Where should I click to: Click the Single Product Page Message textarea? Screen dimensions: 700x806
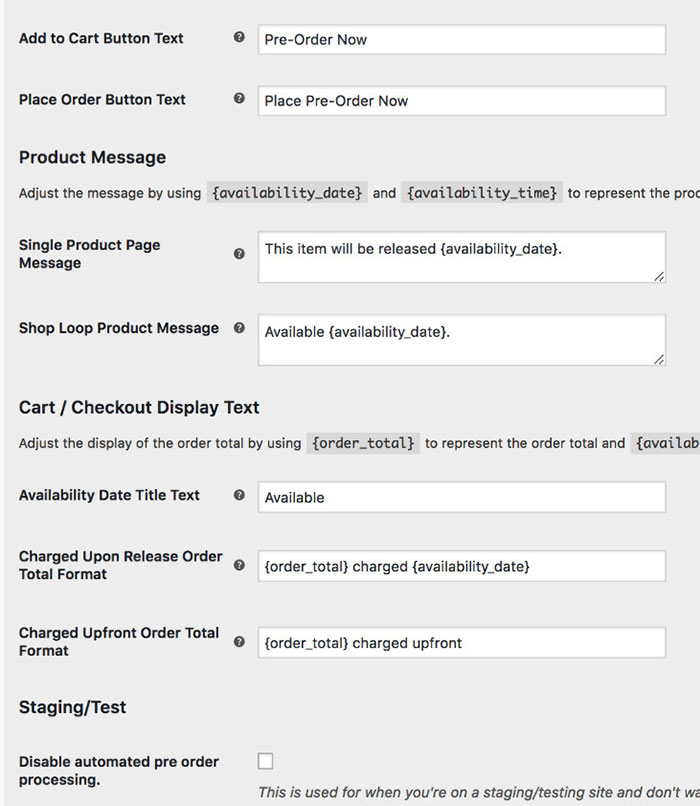tap(461, 257)
